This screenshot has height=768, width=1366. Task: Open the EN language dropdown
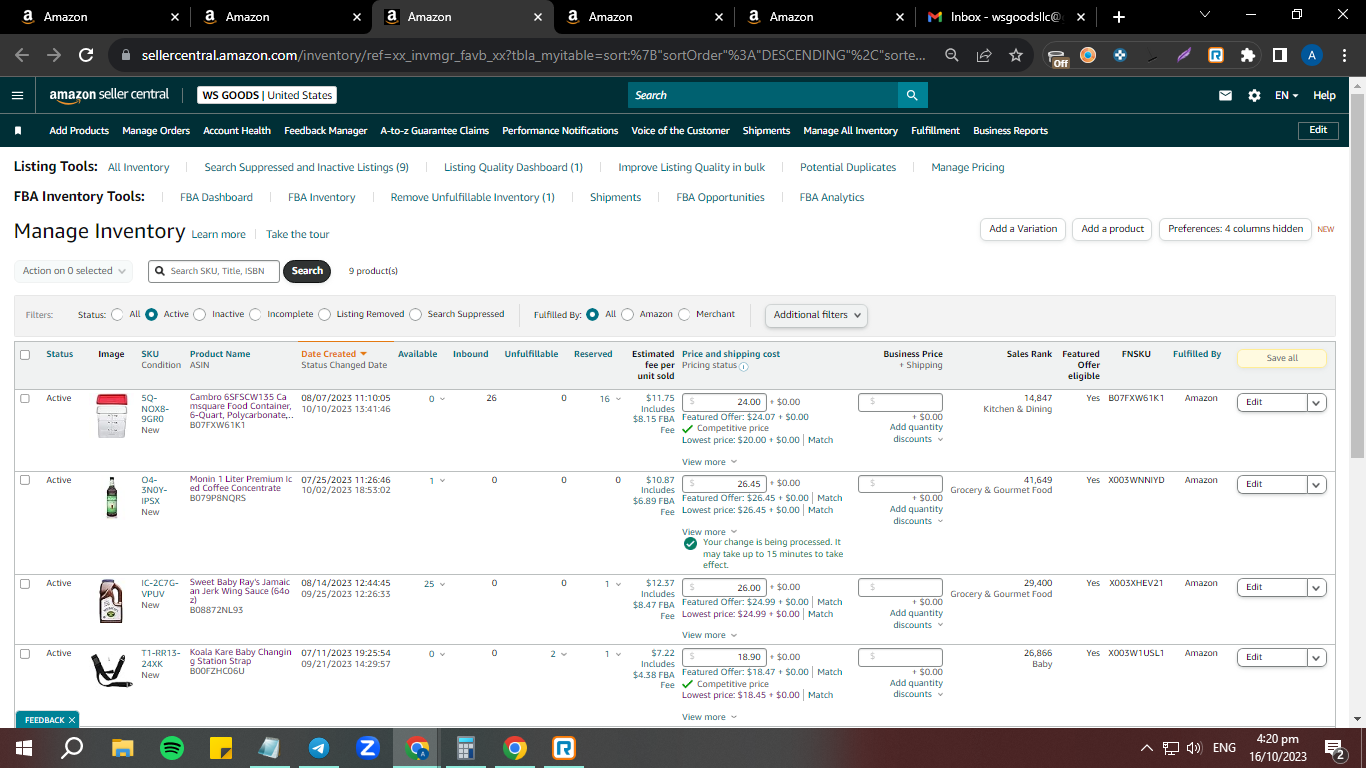coord(1286,96)
